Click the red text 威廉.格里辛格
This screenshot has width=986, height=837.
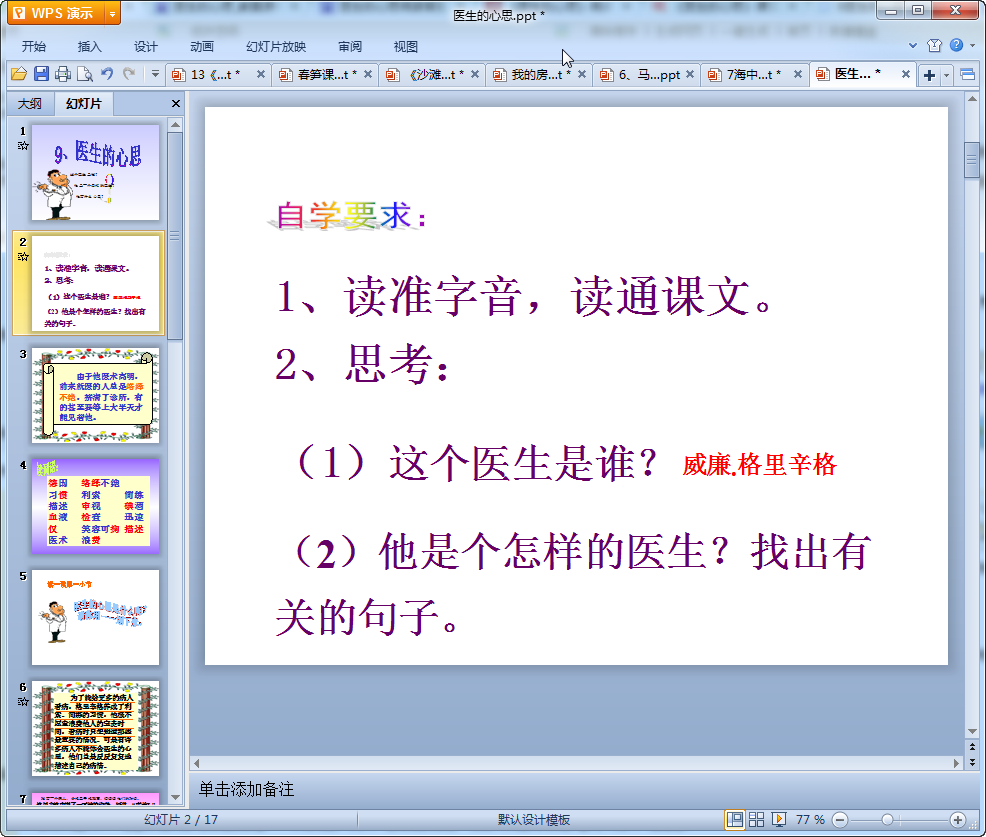(x=759, y=465)
